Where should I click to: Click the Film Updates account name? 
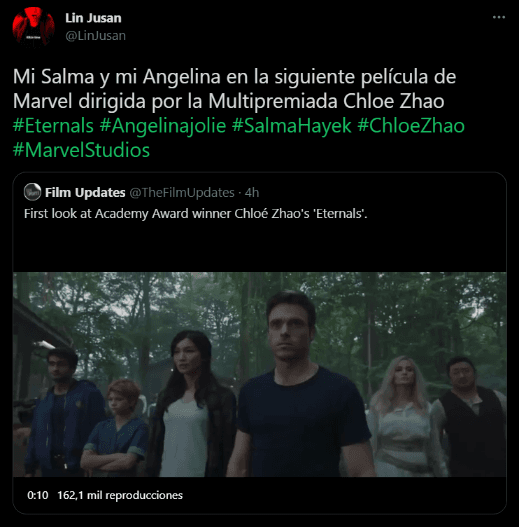85,193
